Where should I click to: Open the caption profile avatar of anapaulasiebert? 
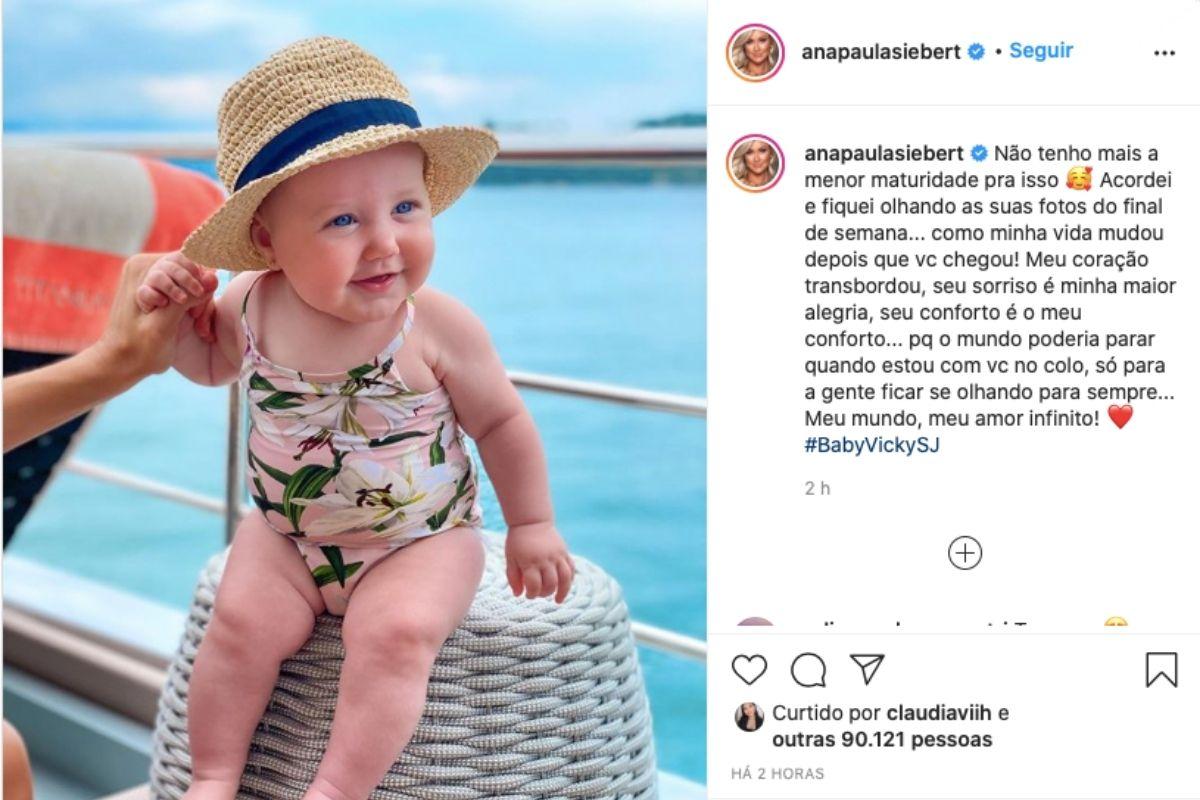755,162
